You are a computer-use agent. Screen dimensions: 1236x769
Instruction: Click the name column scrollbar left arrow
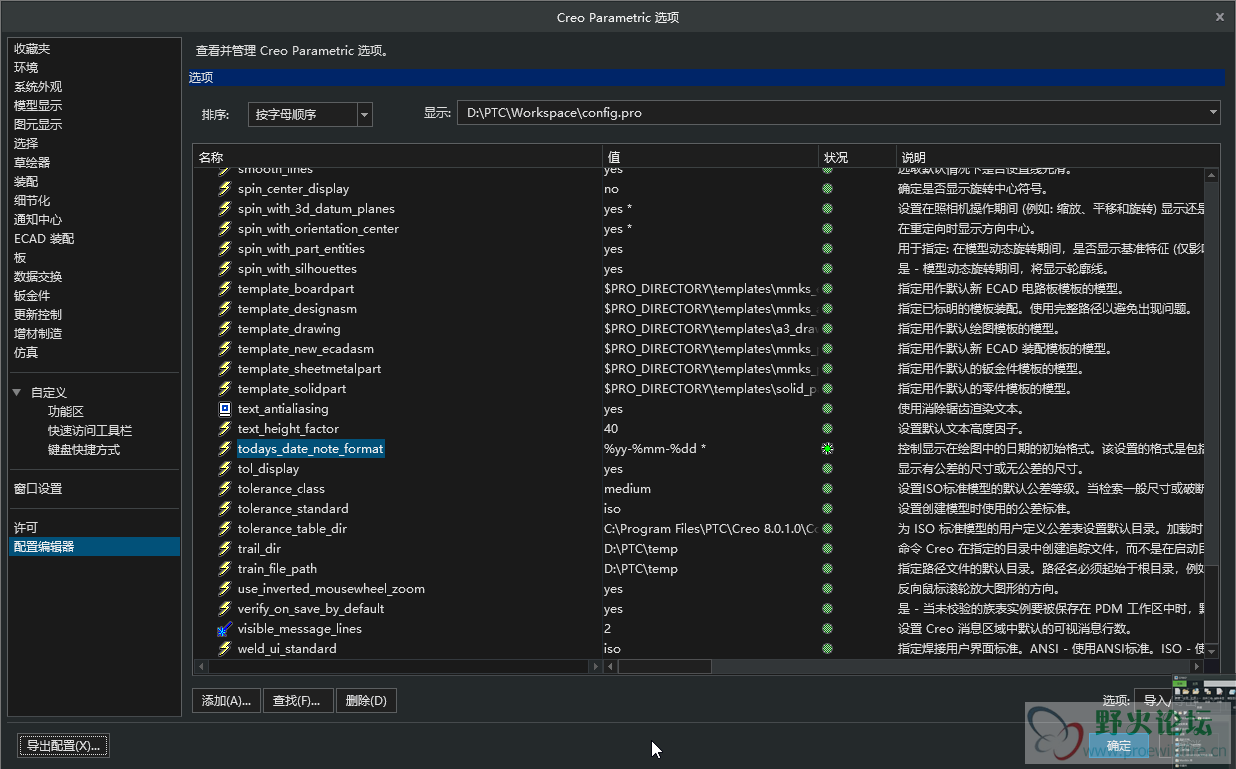(200, 666)
